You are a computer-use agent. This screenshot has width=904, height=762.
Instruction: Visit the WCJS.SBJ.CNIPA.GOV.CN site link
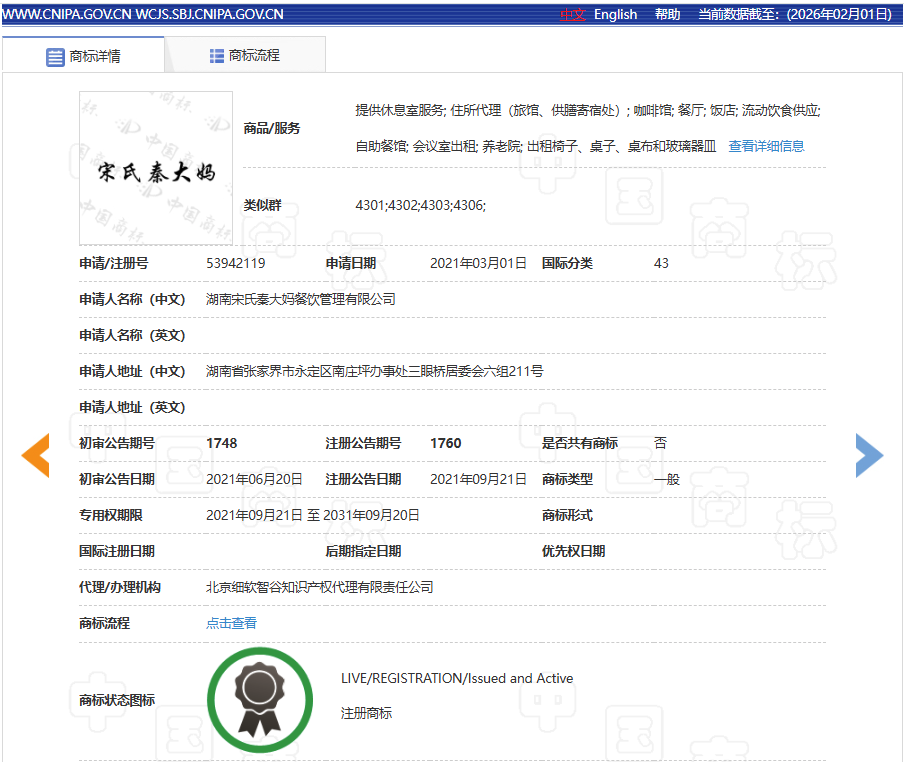209,14
